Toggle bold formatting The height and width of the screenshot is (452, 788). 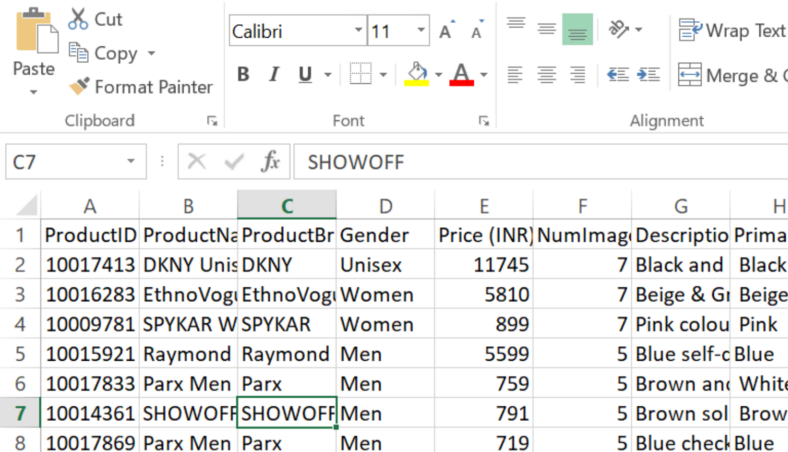[x=243, y=74]
